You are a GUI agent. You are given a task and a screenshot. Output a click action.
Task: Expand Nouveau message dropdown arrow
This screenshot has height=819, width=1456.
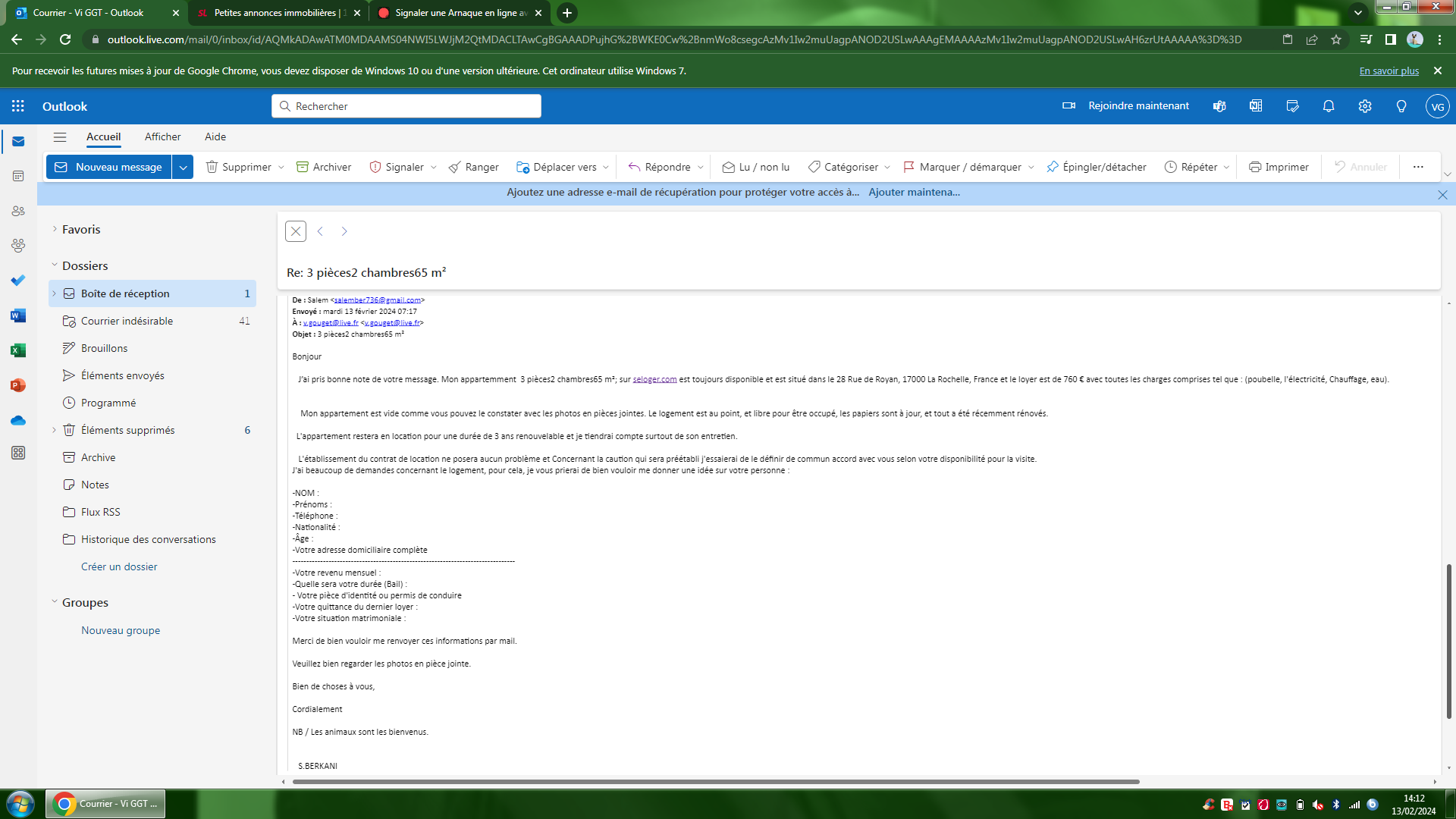[x=183, y=167]
